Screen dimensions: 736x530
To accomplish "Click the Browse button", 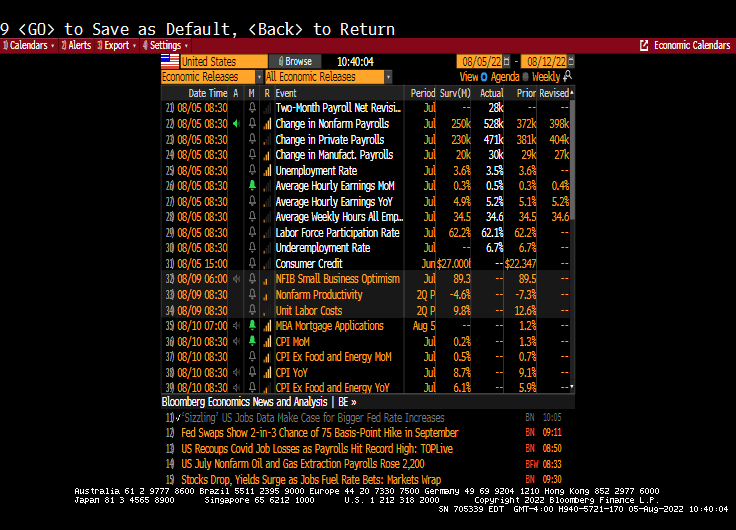I will [x=295, y=61].
